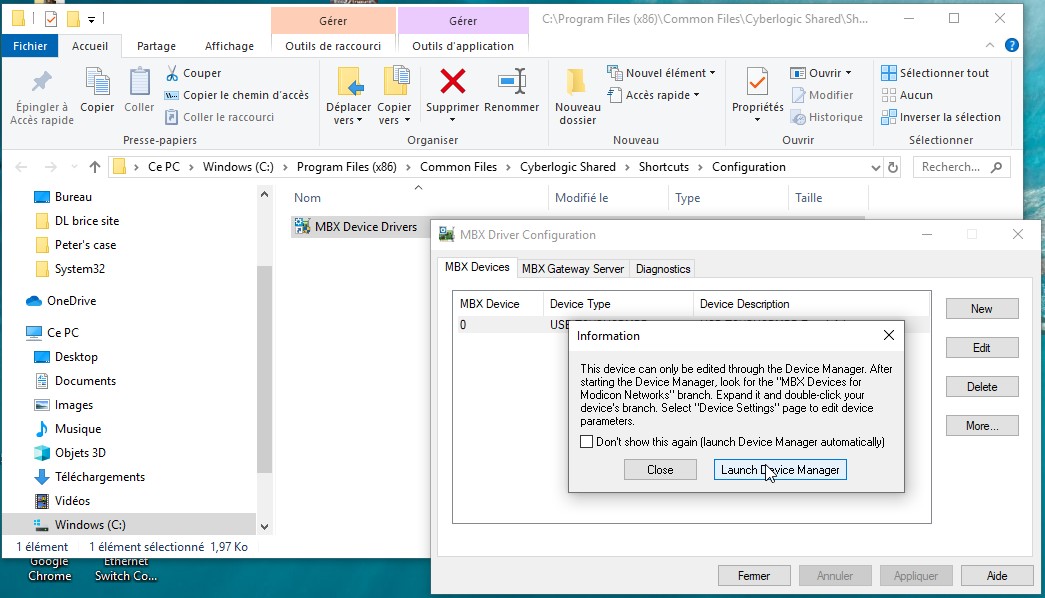Switch to Partage ribbon tab

pyautogui.click(x=157, y=46)
